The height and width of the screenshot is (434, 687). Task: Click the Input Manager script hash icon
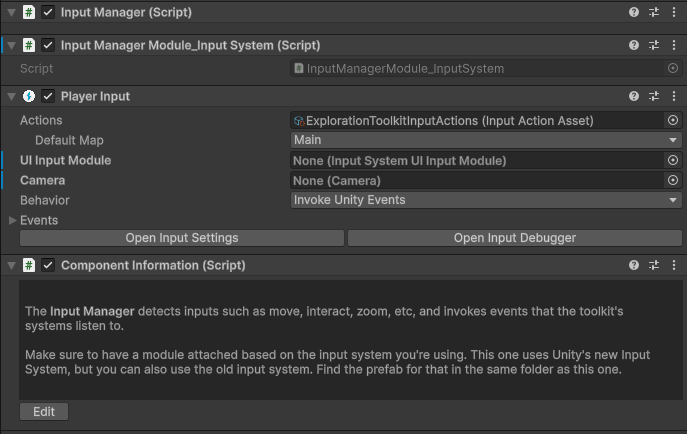pyautogui.click(x=29, y=12)
